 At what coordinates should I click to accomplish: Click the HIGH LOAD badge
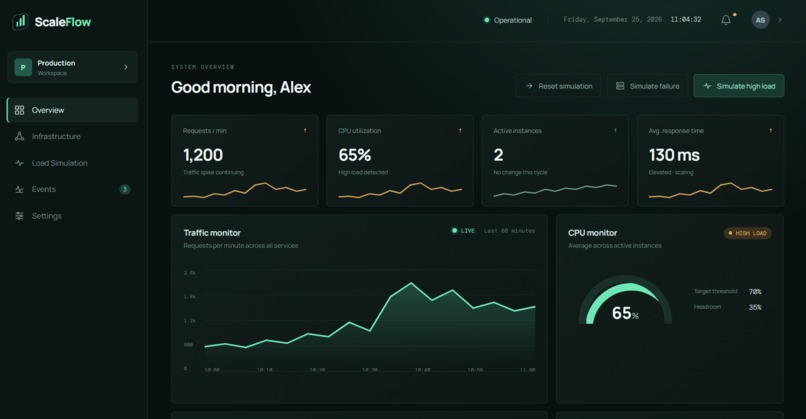point(747,233)
